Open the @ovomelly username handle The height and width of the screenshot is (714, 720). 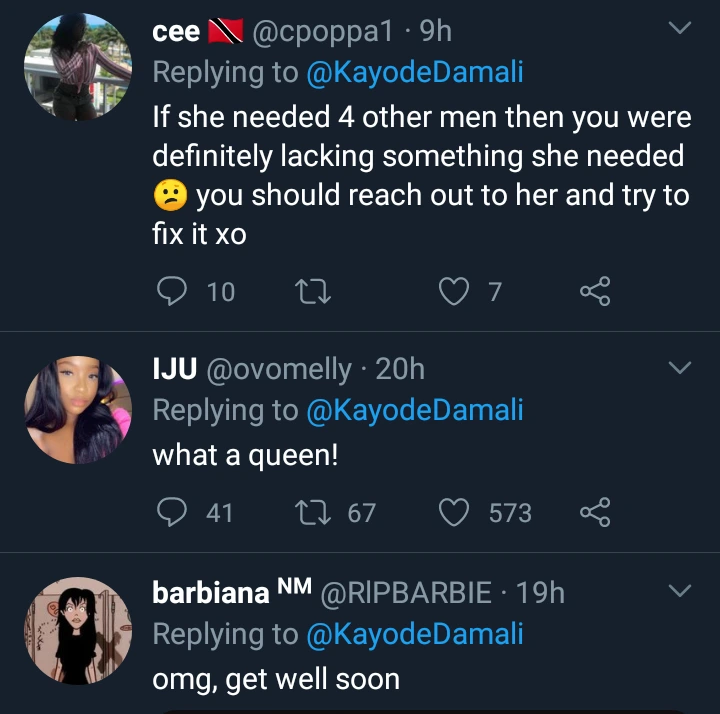(x=279, y=370)
